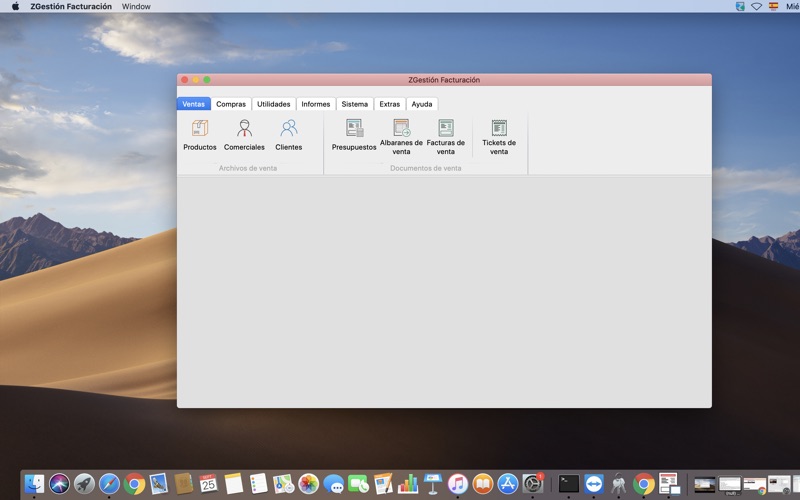
Task: Open TeamViewer from the Dock
Action: (593, 483)
